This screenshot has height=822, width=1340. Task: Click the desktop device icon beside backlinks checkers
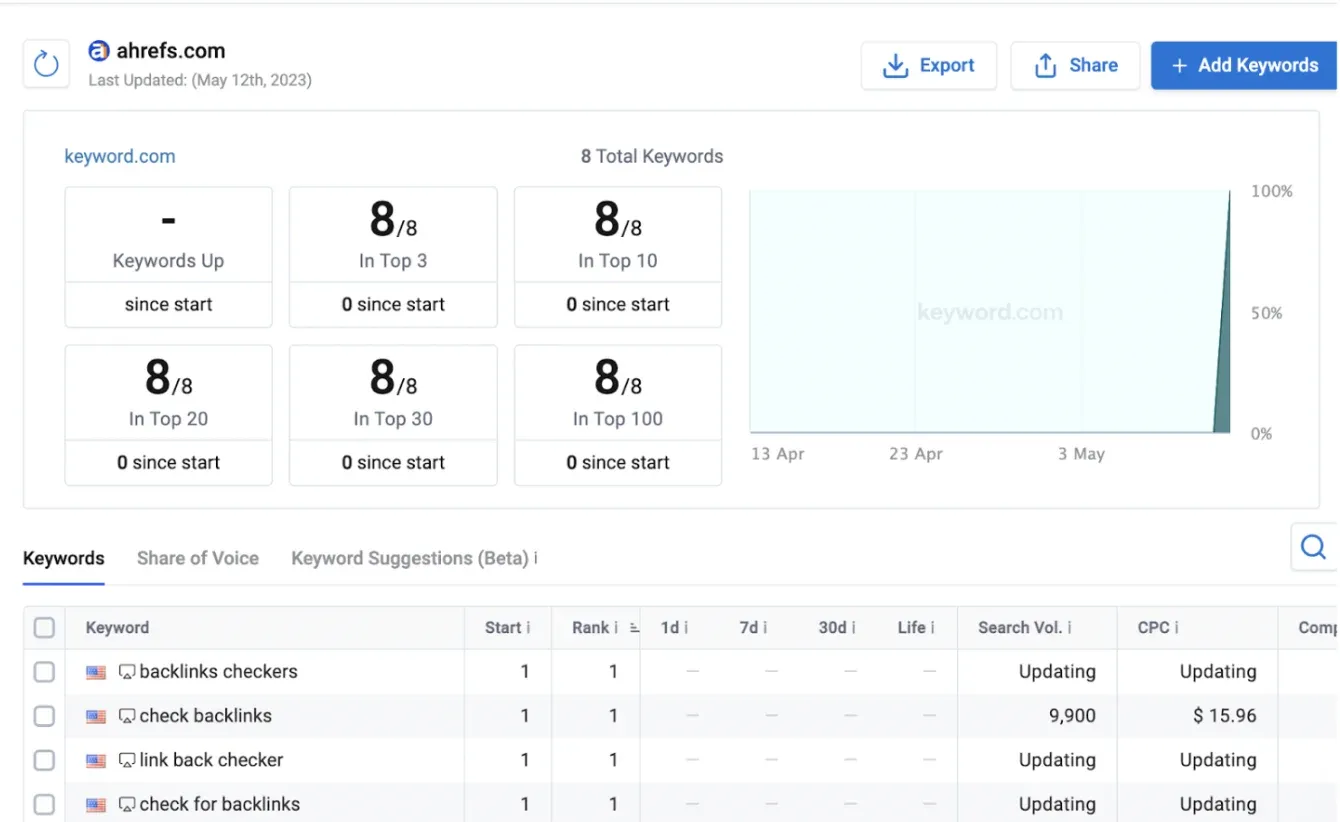[127, 671]
